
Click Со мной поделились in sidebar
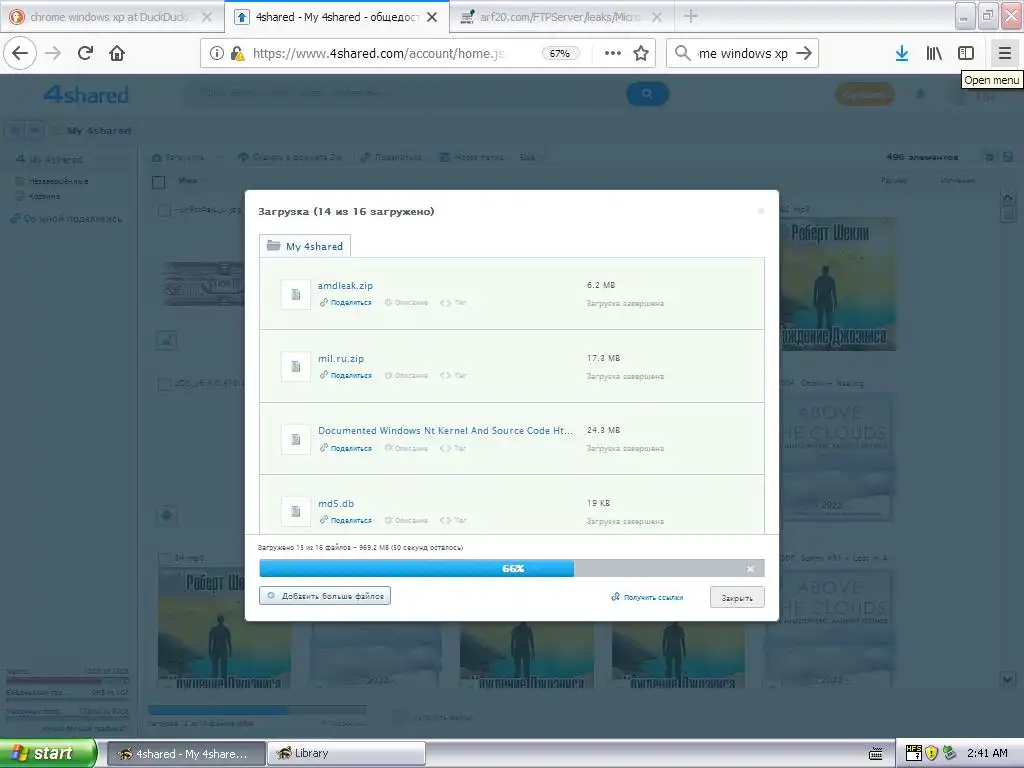67,219
